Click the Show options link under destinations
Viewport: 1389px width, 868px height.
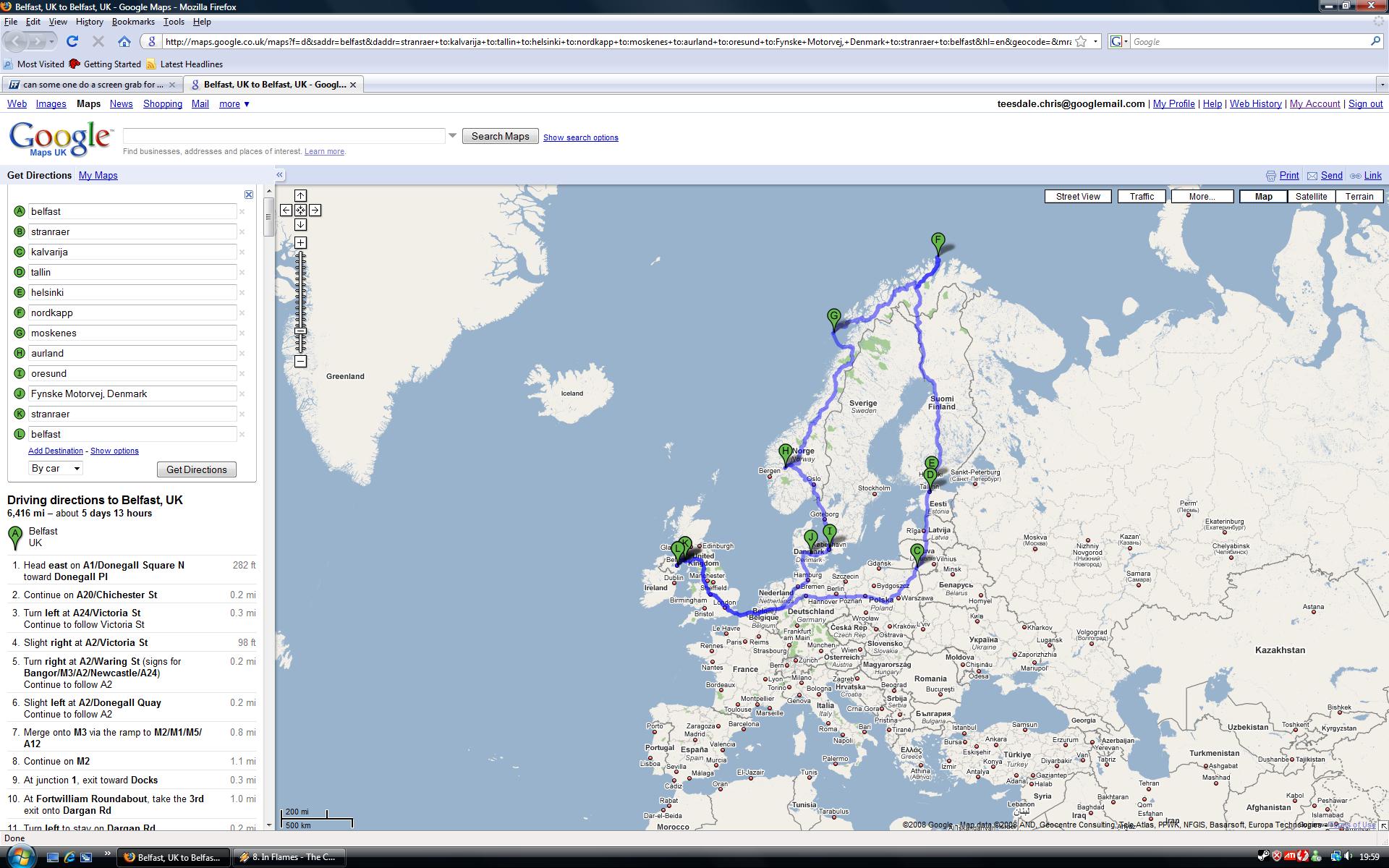tap(114, 451)
